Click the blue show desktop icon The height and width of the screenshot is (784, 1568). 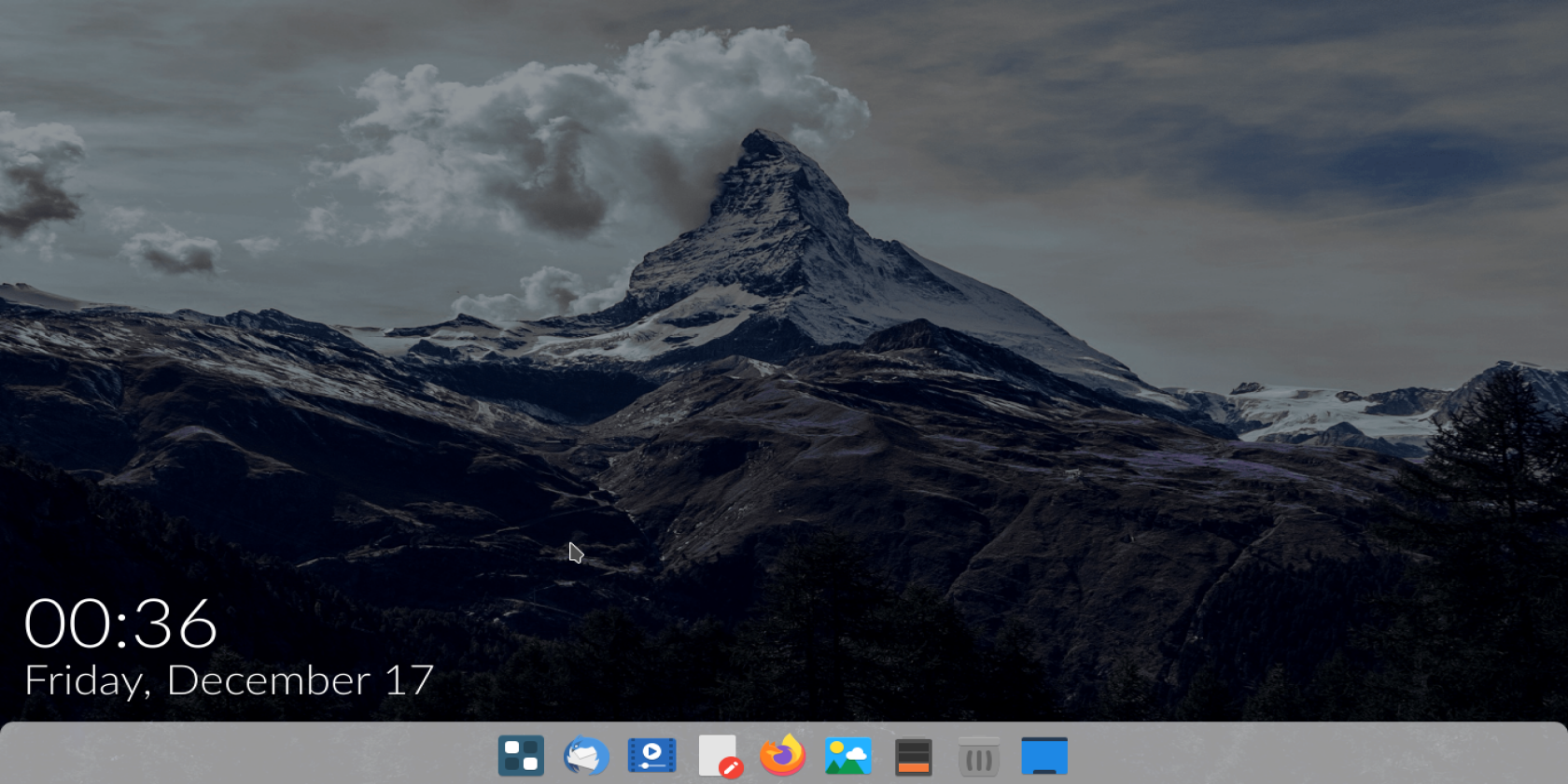pos(1044,756)
